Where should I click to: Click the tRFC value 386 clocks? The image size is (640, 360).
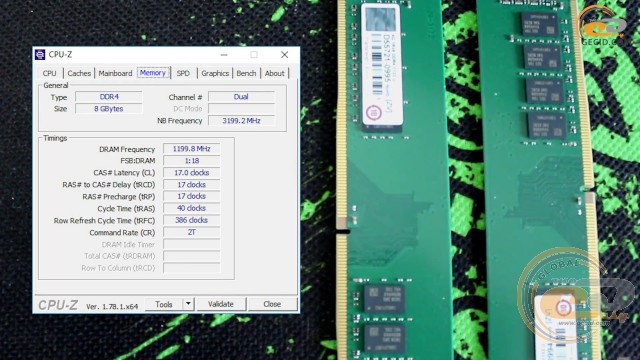[191, 220]
